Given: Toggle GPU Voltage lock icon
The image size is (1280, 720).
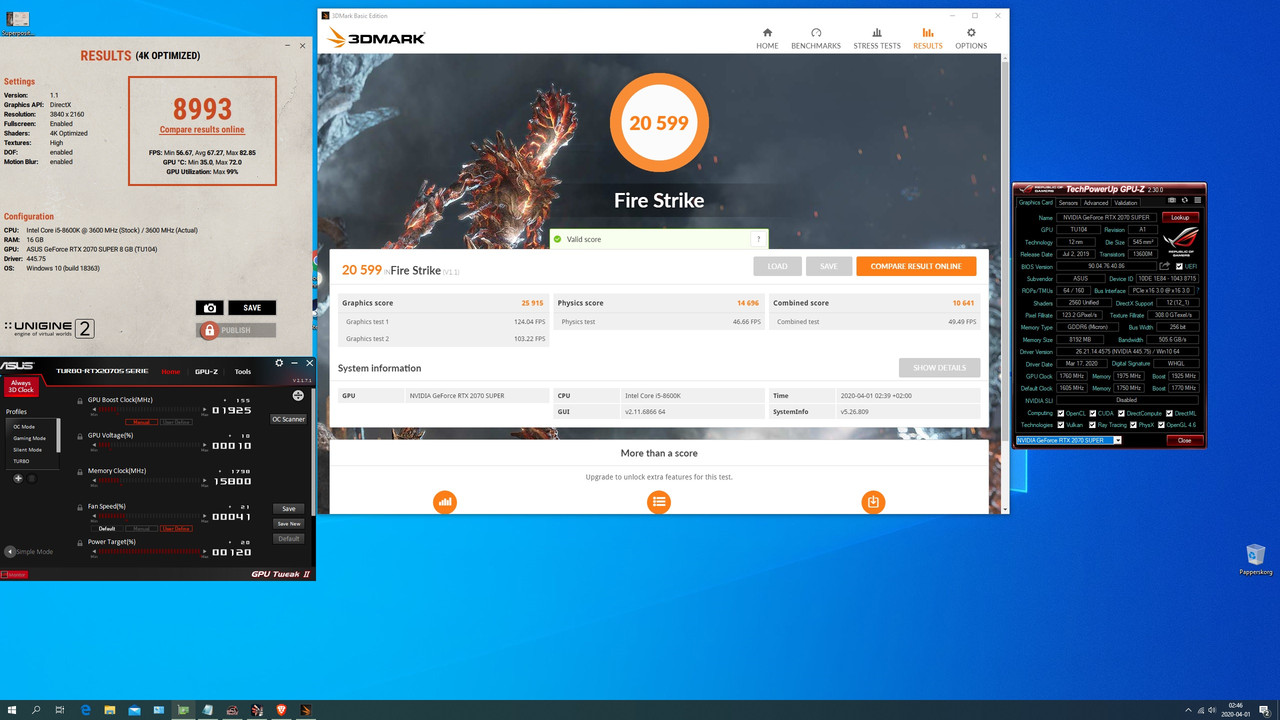Looking at the screenshot, I should point(80,437).
